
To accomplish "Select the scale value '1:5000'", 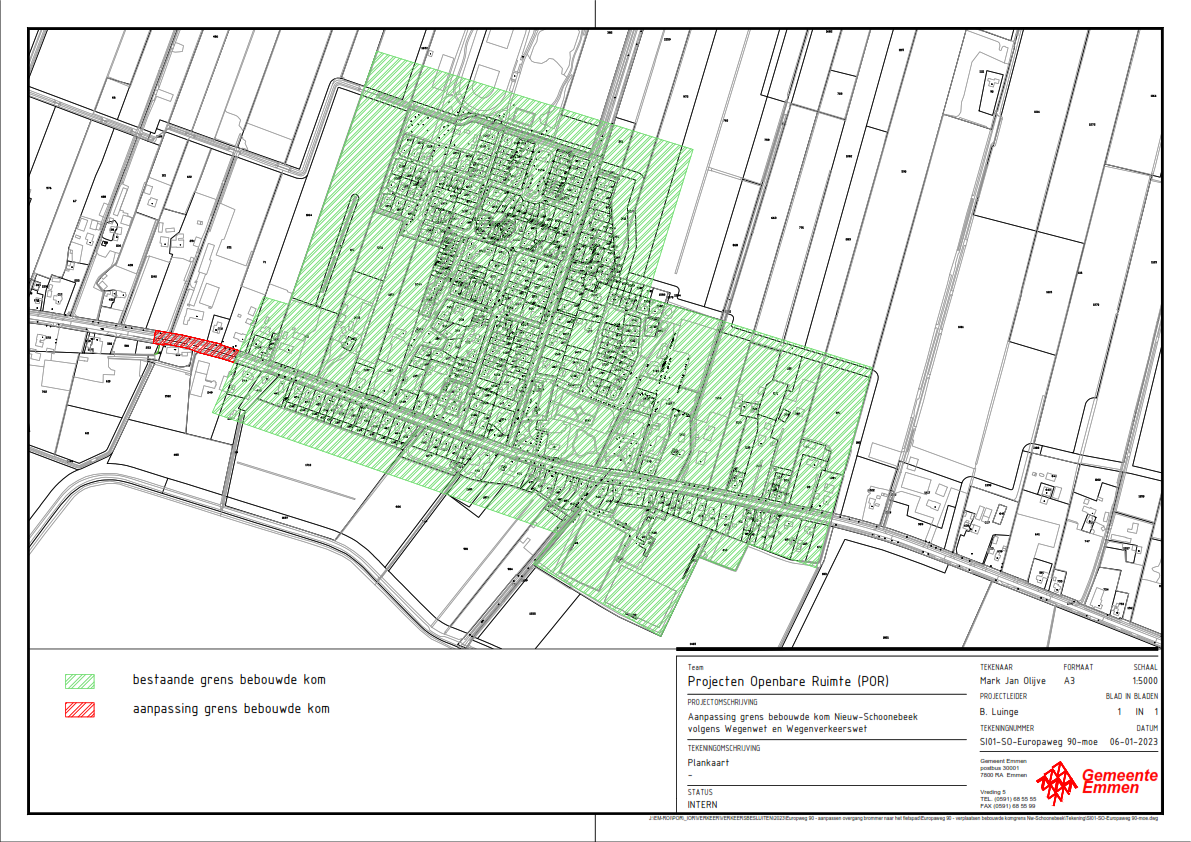I will pyautogui.click(x=1143, y=681).
